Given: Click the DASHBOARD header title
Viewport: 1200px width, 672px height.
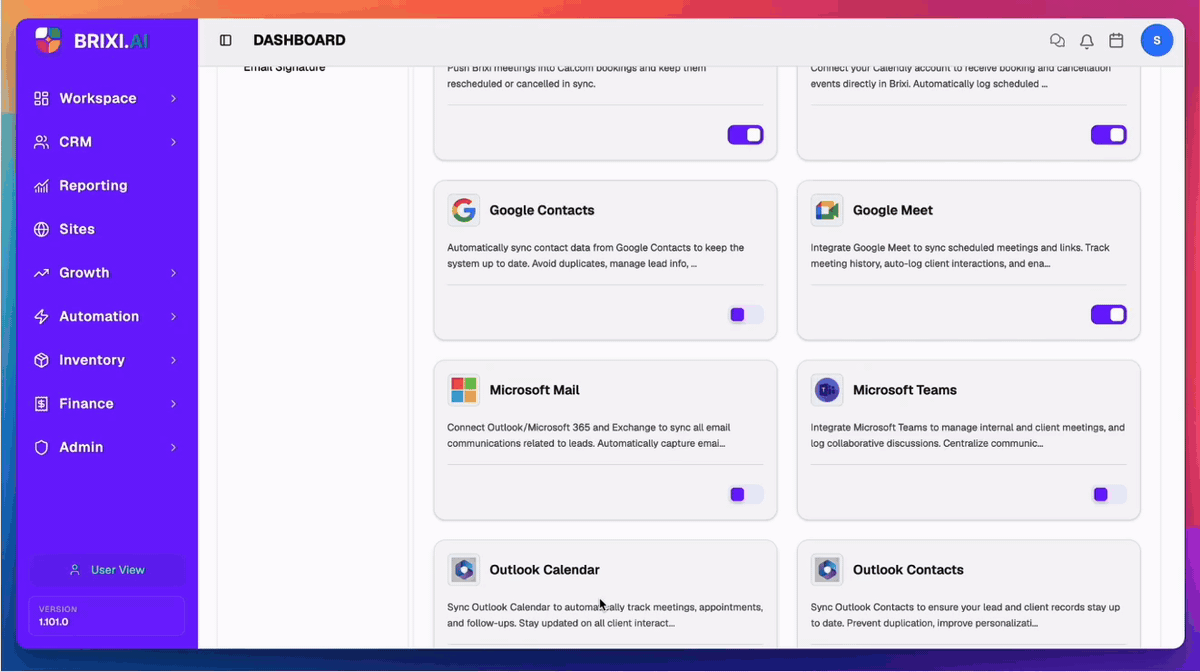Looking at the screenshot, I should pyautogui.click(x=299, y=41).
